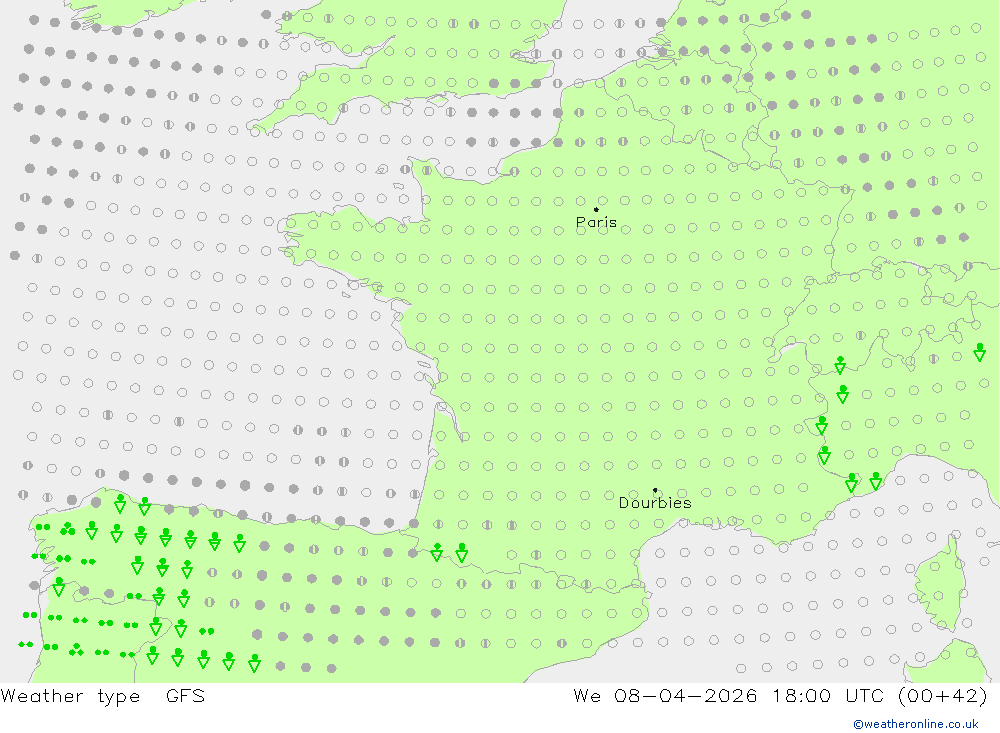This screenshot has height=733, width=1000.
Task: Click the 'Weather type' caption text
Action: 70,696
